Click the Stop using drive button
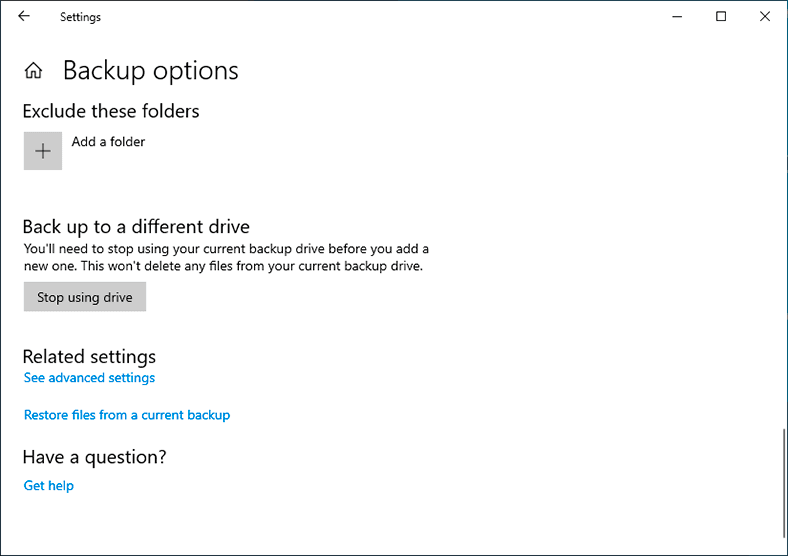This screenshot has height=556, width=788. 85,297
